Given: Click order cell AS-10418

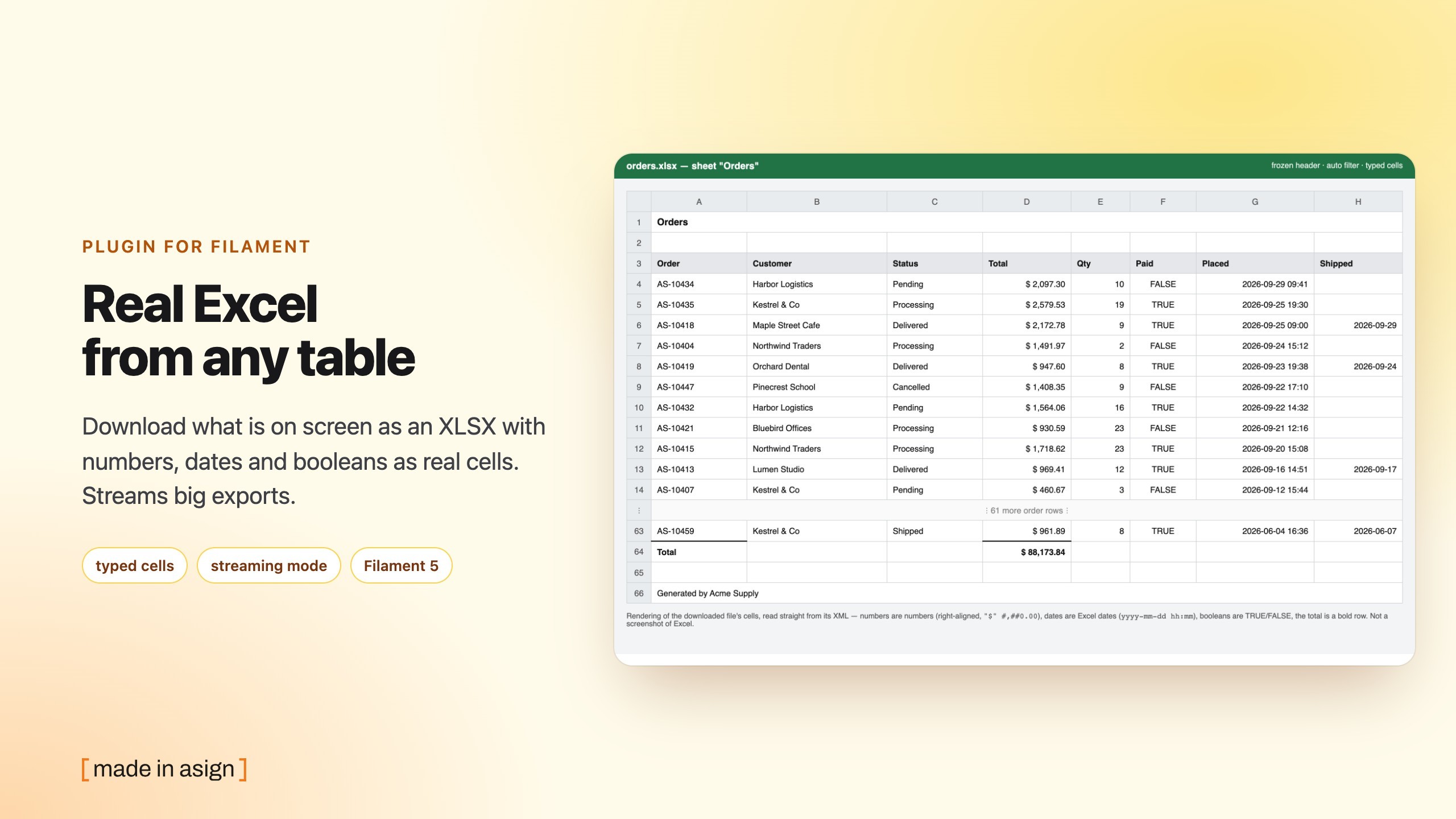Looking at the screenshot, I should pos(698,325).
